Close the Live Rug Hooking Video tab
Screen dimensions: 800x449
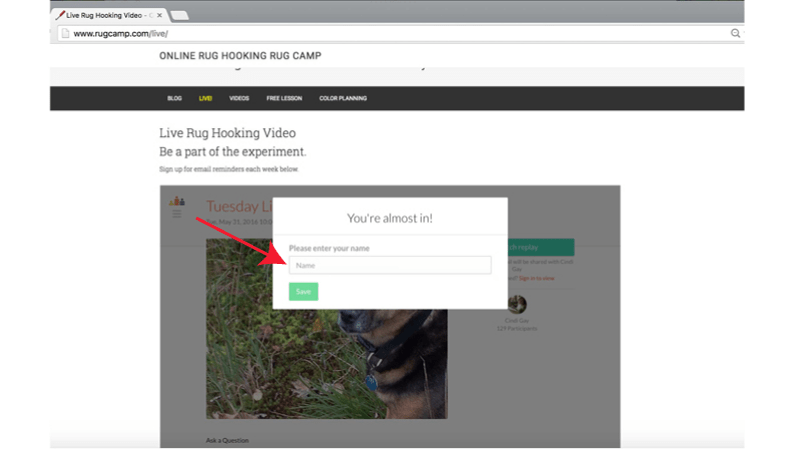pyautogui.click(x=160, y=15)
